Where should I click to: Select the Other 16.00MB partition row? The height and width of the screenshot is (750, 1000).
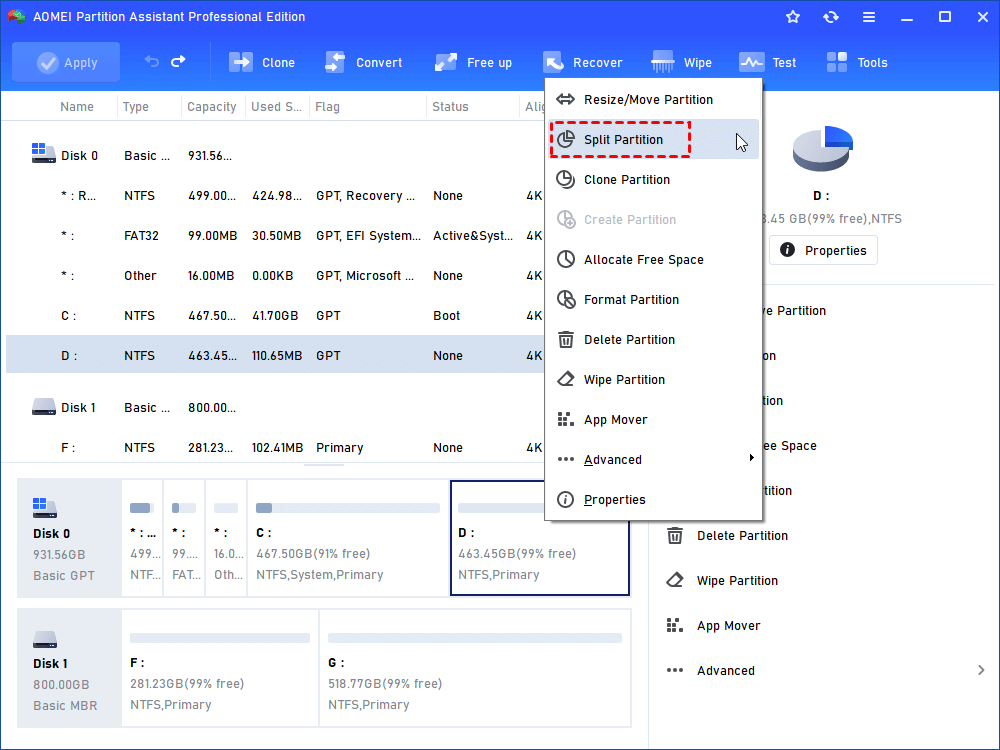pyautogui.click(x=275, y=276)
